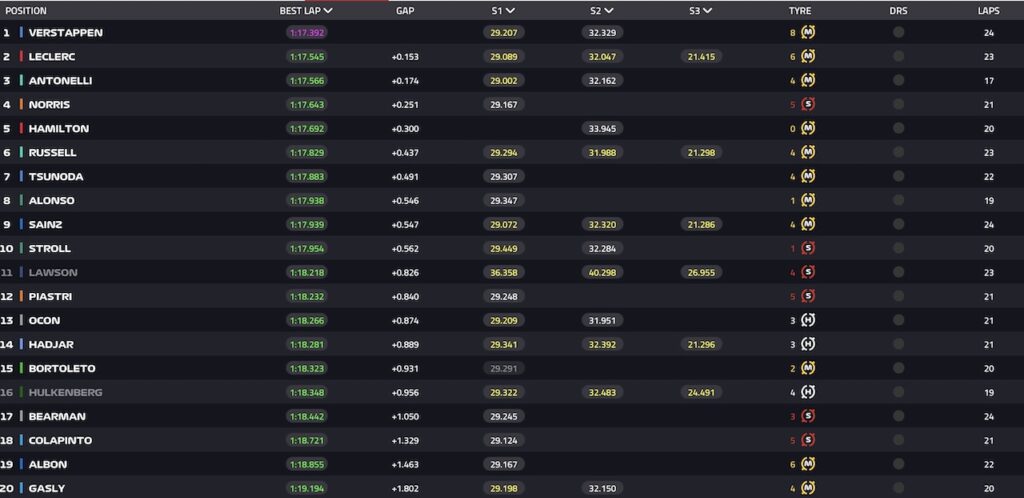1024x498 pixels.
Task: Expand the S1 sector column dropdown
Action: coord(510,11)
